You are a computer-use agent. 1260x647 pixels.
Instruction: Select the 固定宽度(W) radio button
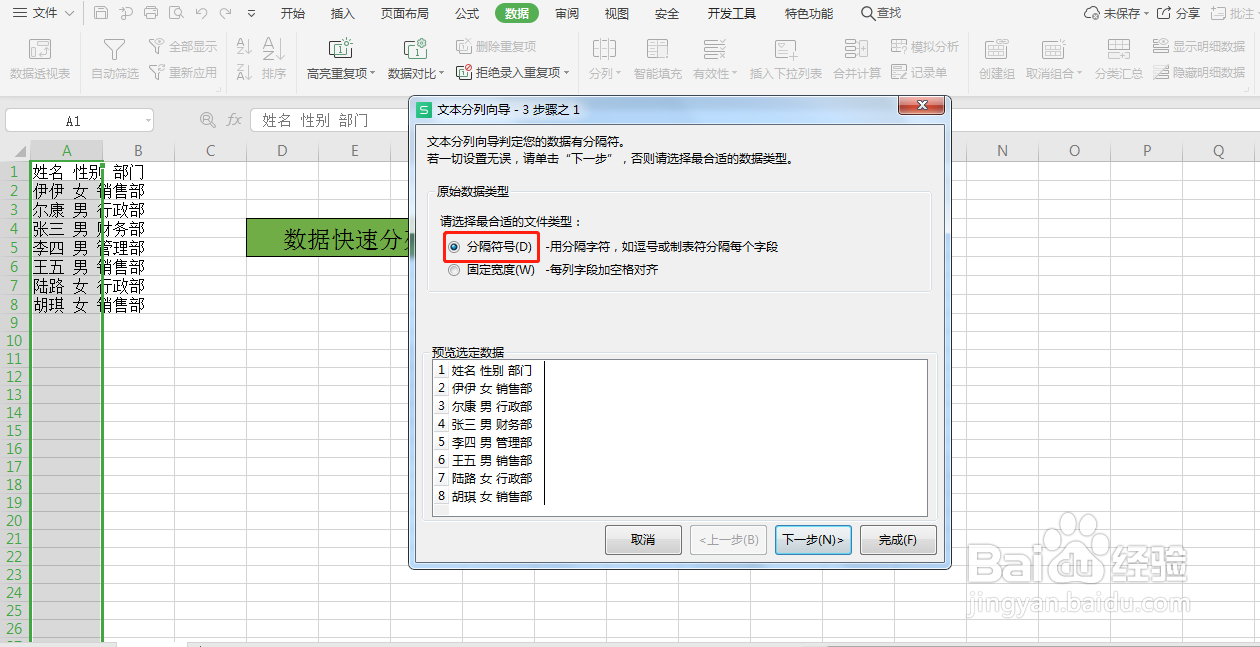(454, 270)
